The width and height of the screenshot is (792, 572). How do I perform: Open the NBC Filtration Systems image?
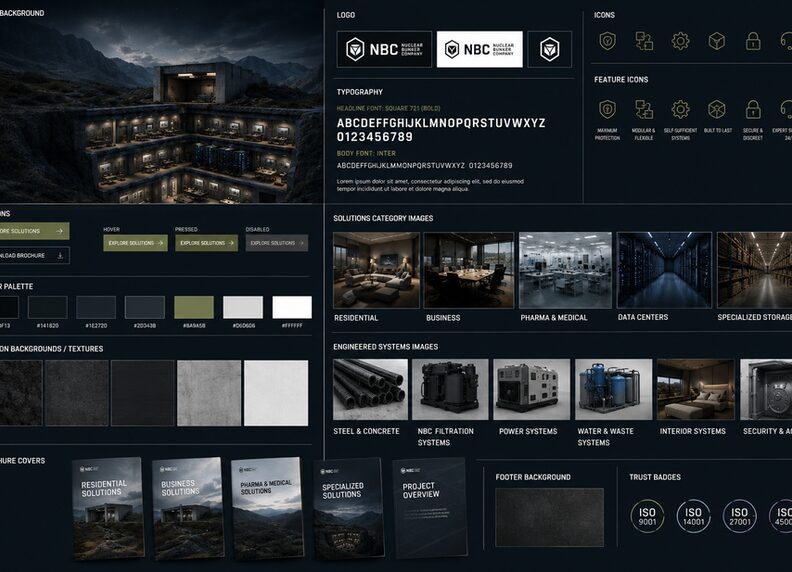451,390
